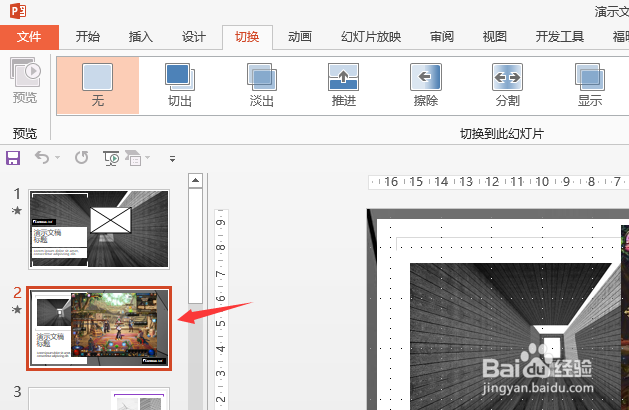Viewport: 629px width, 410px height.
Task: Click the star transition marker on slide 2
Action: click(17, 309)
